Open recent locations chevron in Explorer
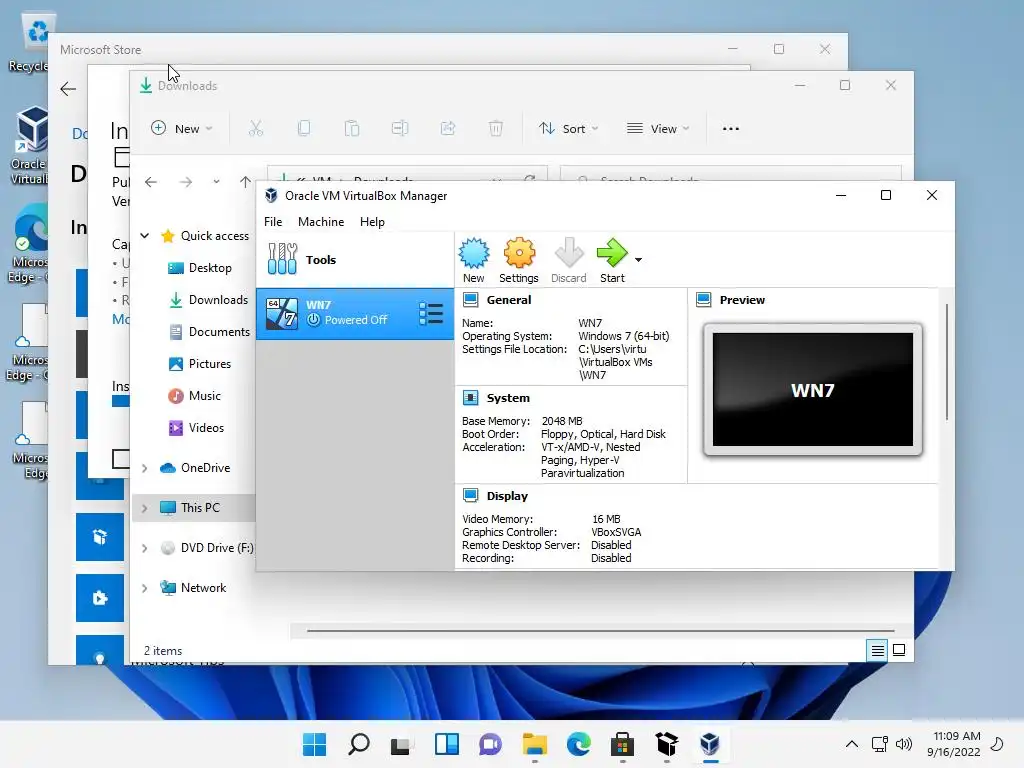The image size is (1024, 768). click(x=216, y=182)
